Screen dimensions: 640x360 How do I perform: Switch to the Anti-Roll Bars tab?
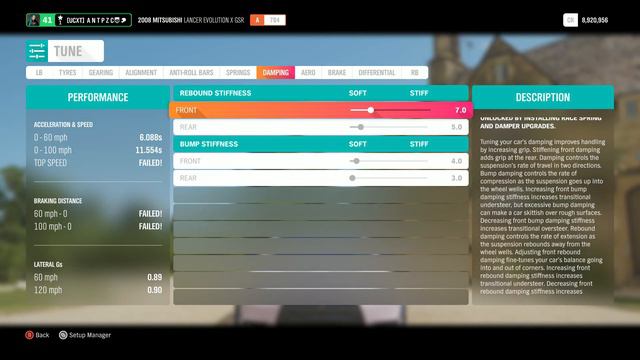point(191,73)
